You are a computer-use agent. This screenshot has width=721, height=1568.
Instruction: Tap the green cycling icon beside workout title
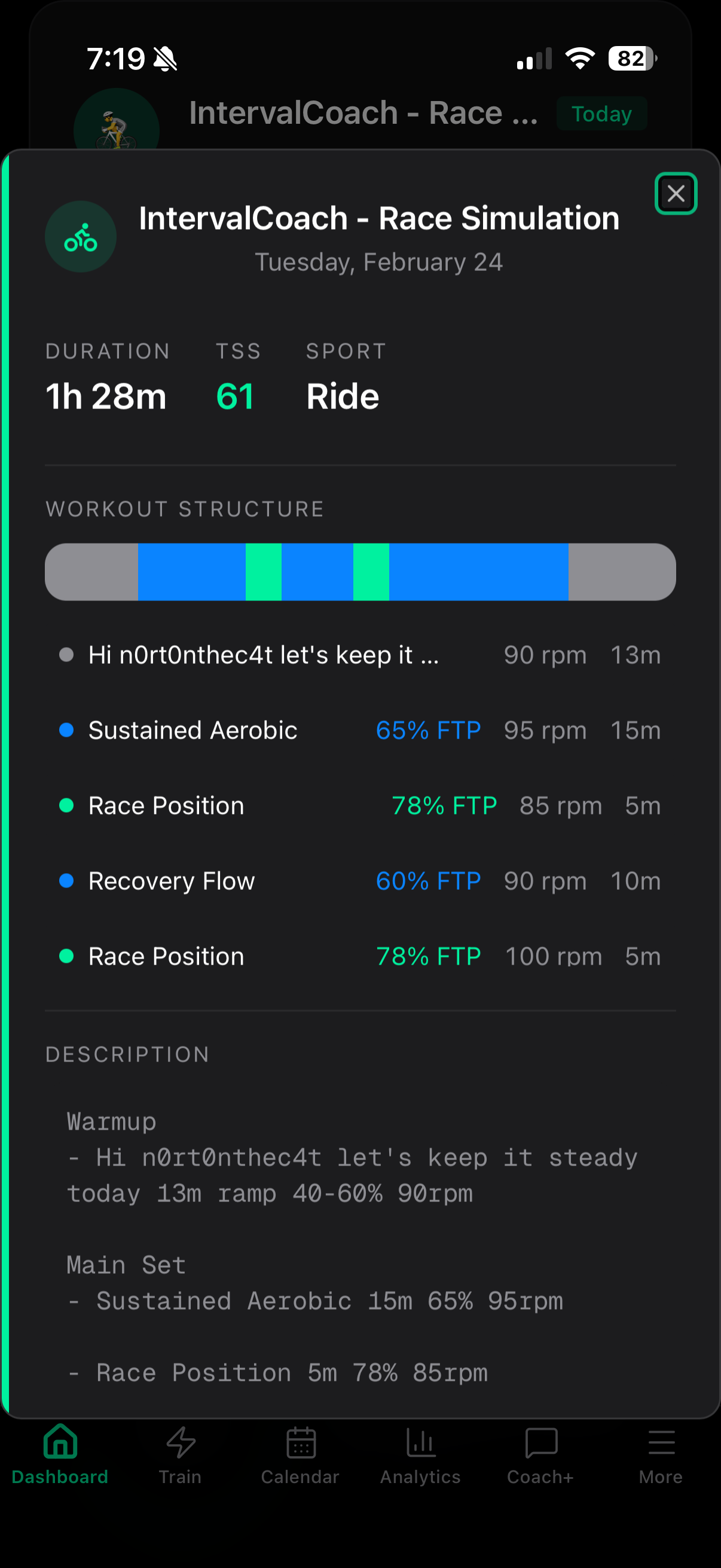(80, 237)
